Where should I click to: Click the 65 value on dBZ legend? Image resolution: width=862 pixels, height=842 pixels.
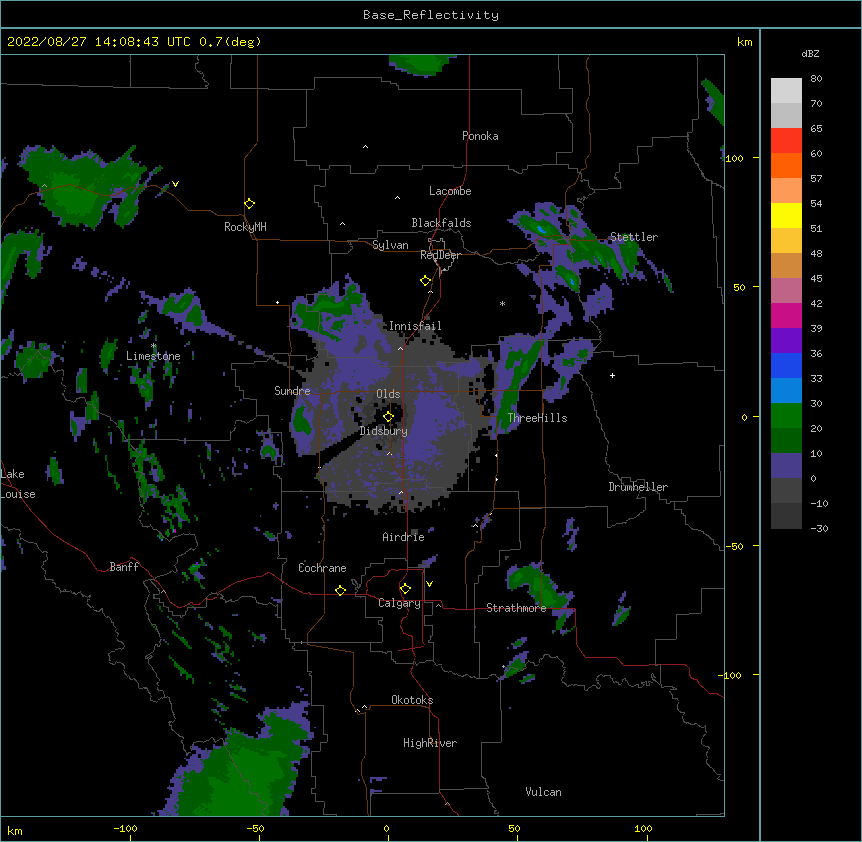click(816, 129)
